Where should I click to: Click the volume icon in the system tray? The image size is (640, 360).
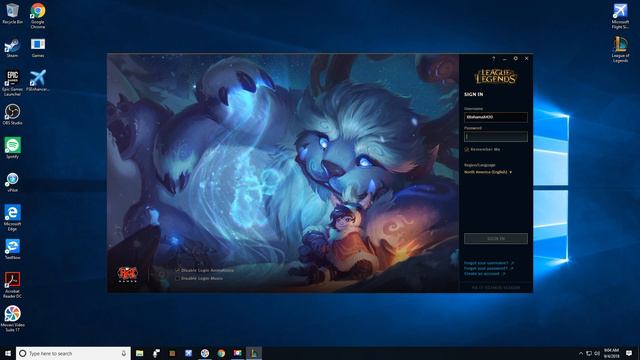click(597, 353)
